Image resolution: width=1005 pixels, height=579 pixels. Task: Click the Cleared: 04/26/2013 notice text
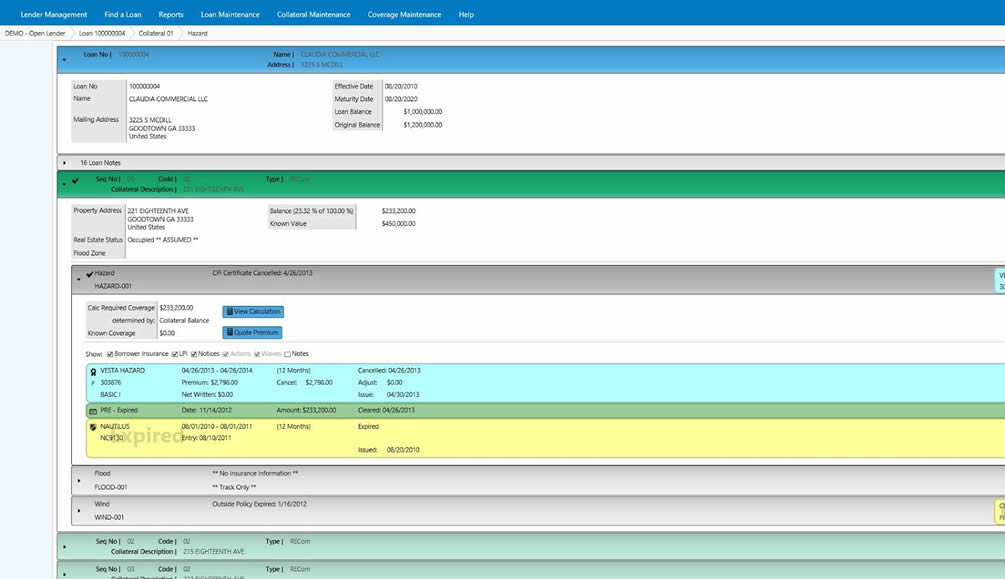click(386, 410)
